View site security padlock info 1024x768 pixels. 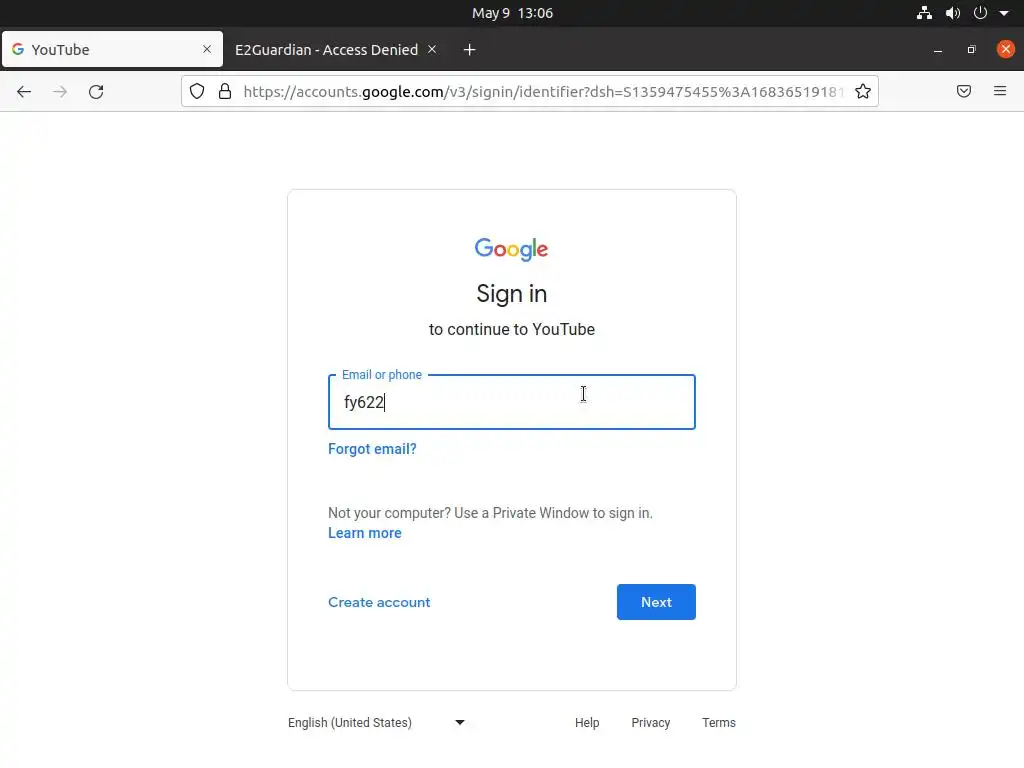[x=225, y=91]
